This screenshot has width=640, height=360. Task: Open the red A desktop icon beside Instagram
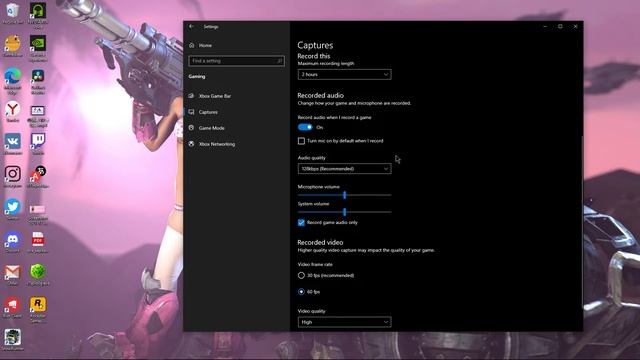click(x=38, y=175)
